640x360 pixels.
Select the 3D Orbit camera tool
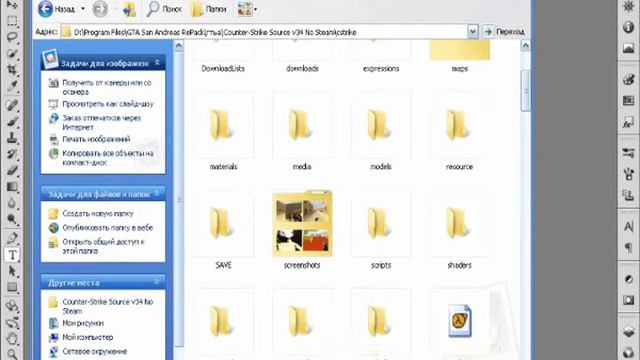[12, 322]
